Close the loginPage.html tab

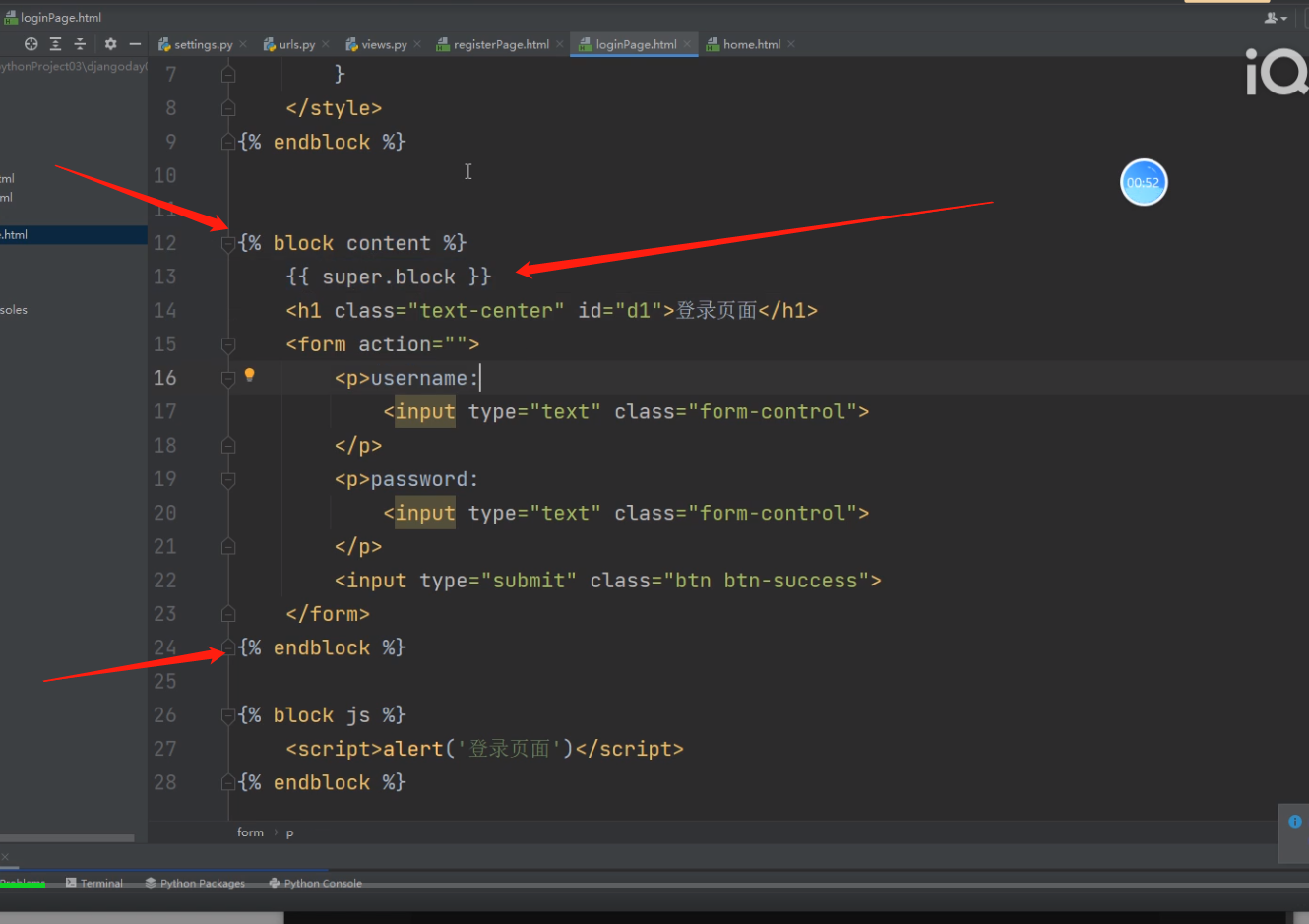(x=687, y=44)
